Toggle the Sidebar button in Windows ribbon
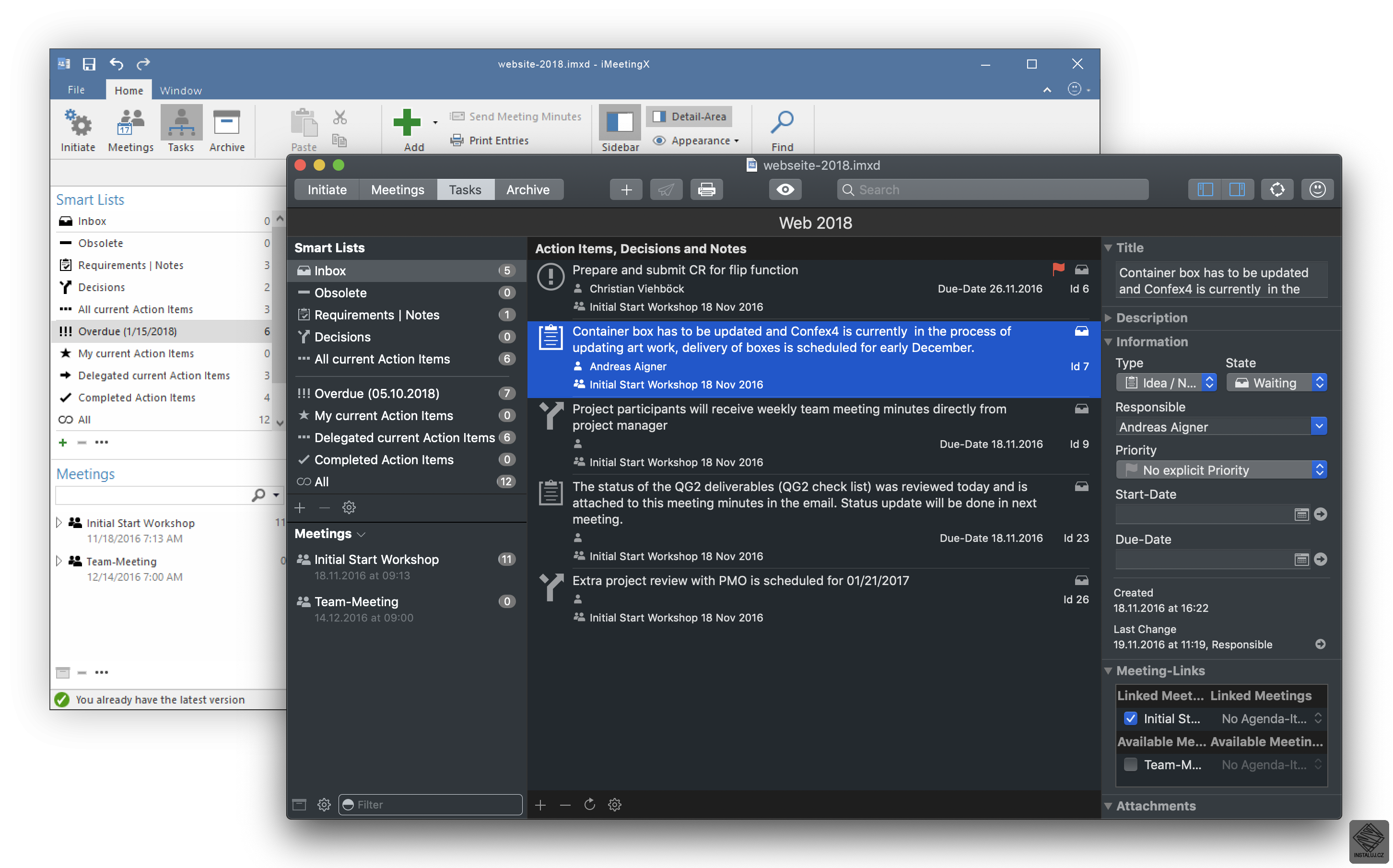 [x=620, y=130]
